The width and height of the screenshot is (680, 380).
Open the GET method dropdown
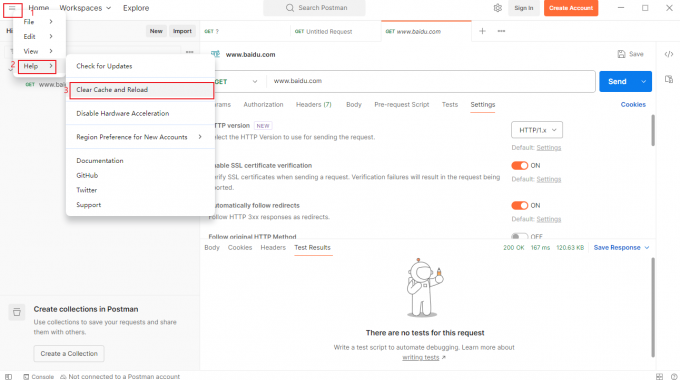point(236,82)
